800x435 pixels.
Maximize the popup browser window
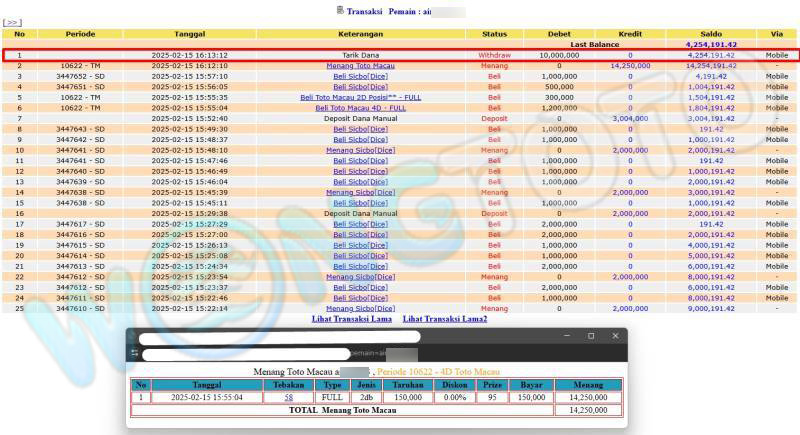click(x=589, y=337)
